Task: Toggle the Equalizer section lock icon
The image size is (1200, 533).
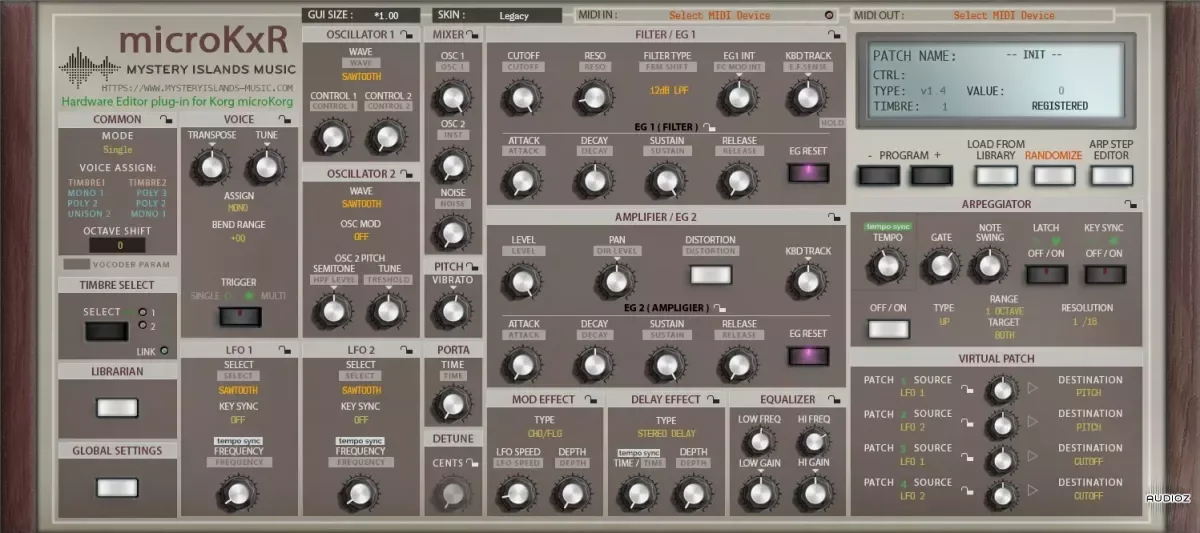Action: pos(834,399)
